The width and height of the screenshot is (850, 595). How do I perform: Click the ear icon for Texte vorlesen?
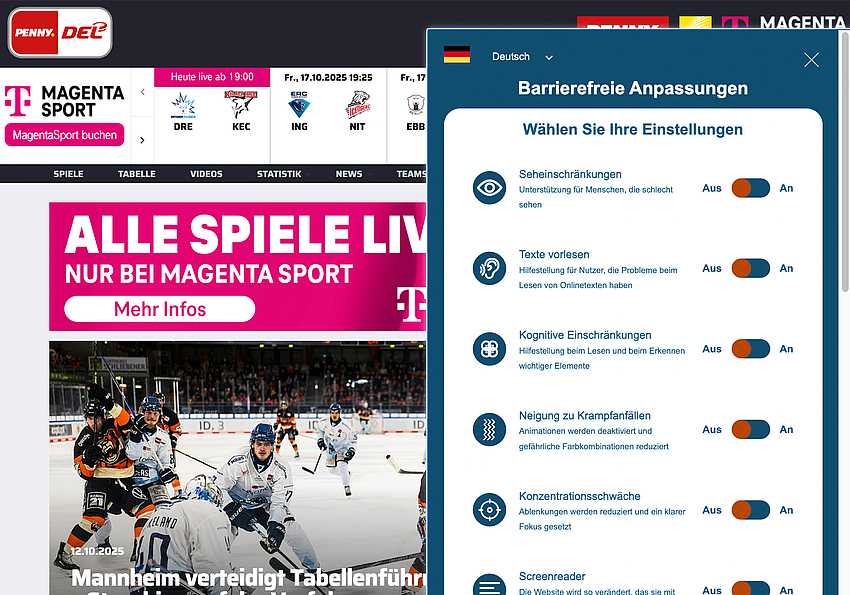[489, 269]
